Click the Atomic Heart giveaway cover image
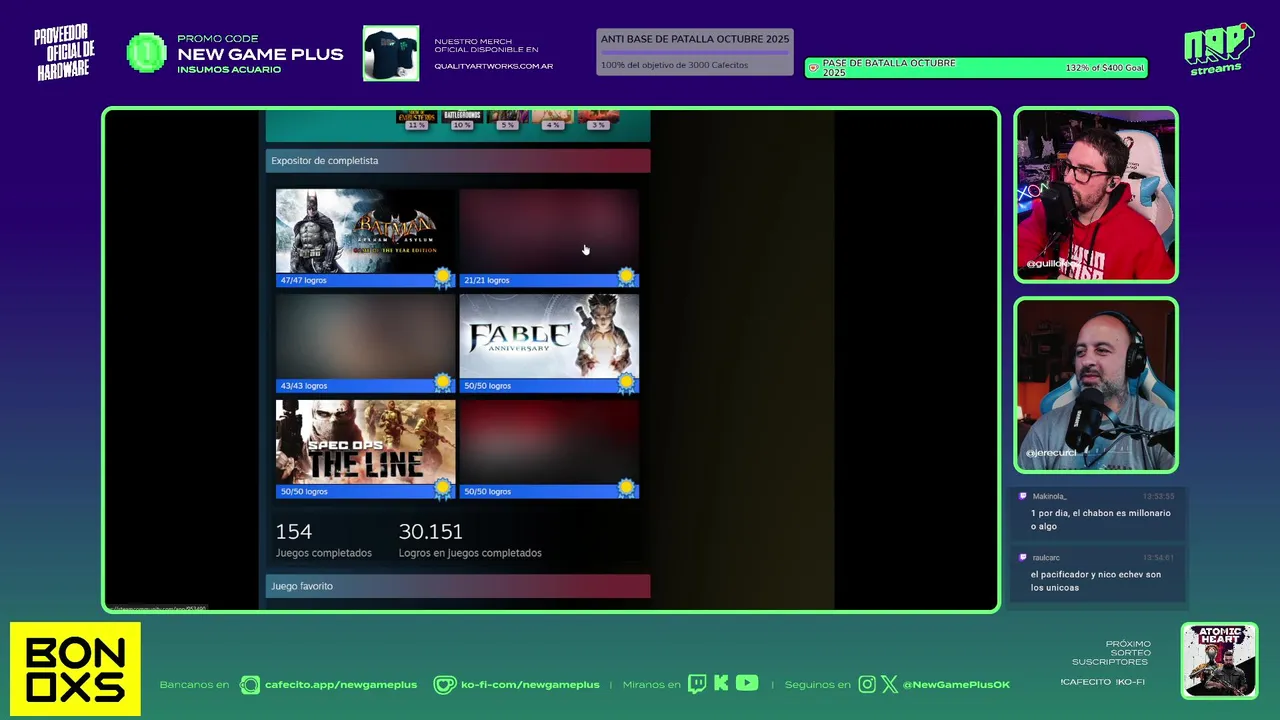 pos(1219,661)
